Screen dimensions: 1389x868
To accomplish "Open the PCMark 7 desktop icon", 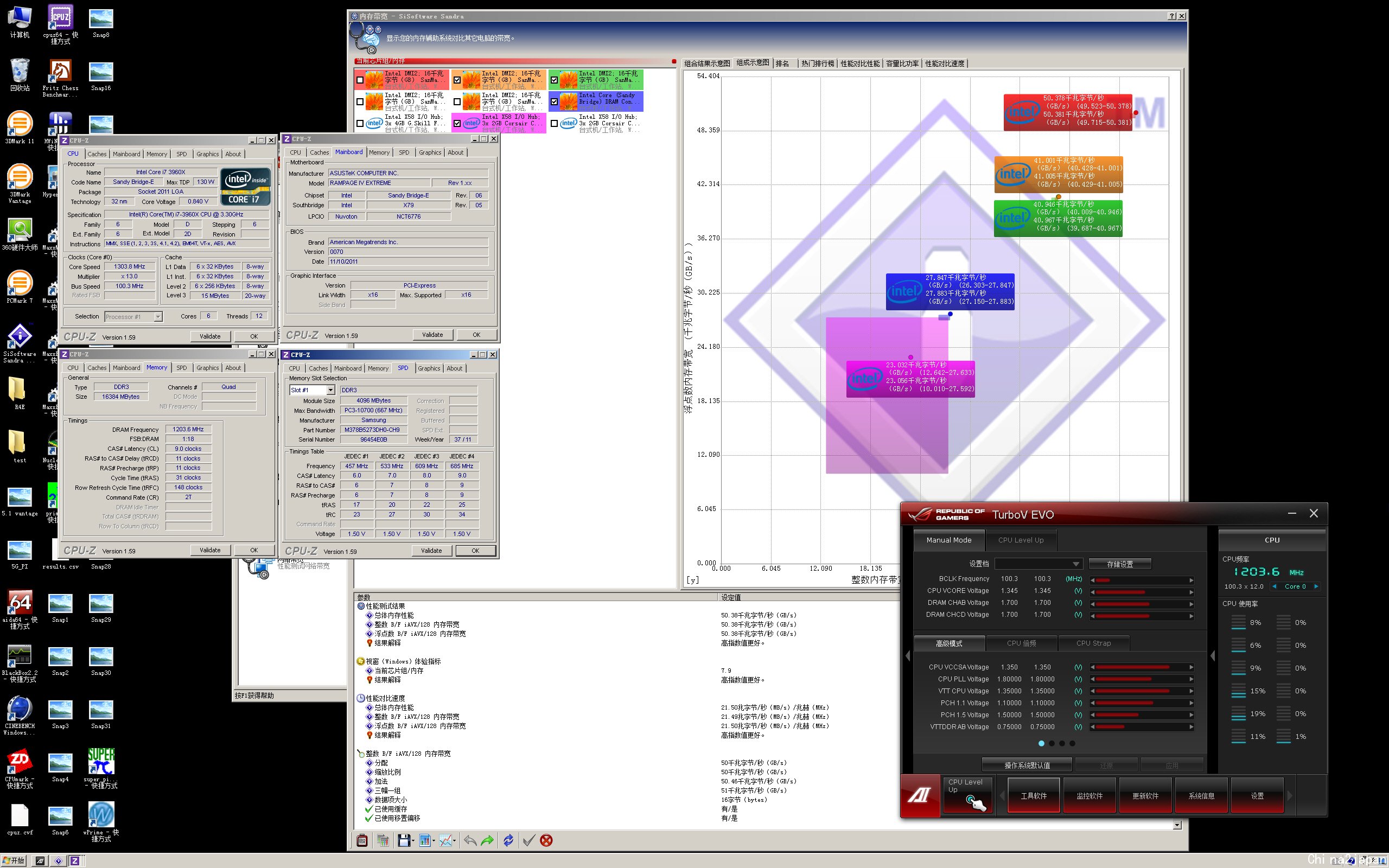I will tap(20, 287).
